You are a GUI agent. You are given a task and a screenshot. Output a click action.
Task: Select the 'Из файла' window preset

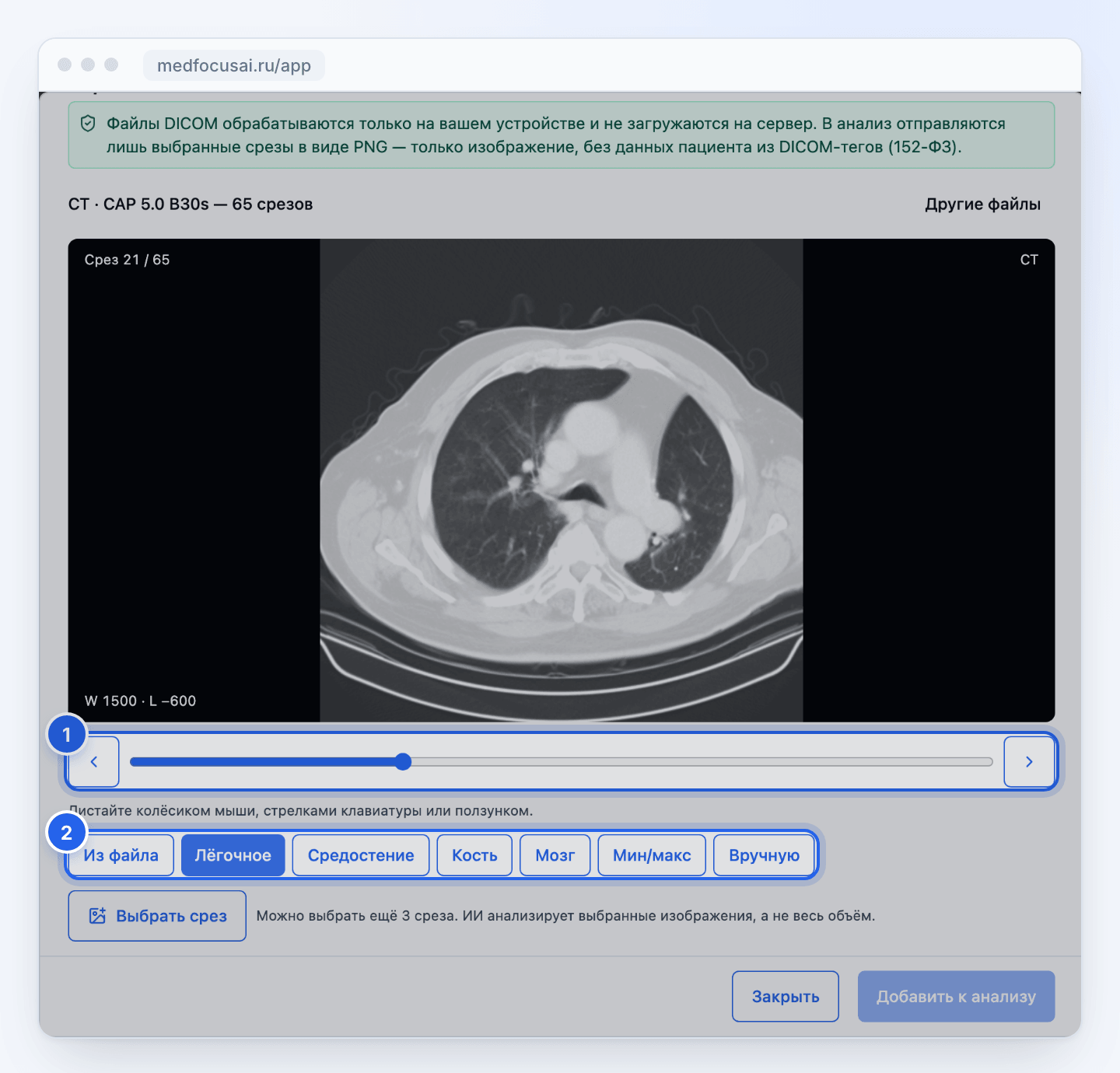tap(121, 855)
